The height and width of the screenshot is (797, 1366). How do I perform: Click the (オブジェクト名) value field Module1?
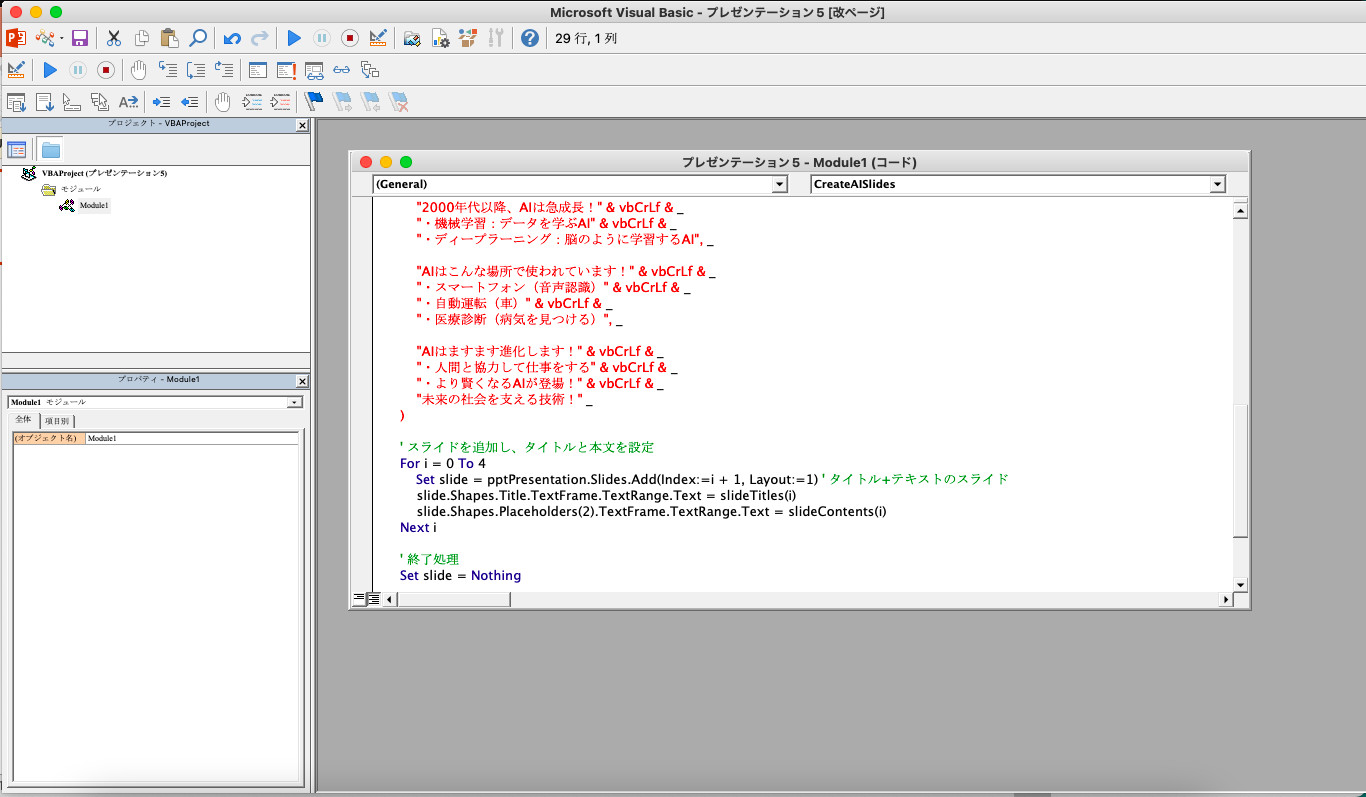pos(192,438)
